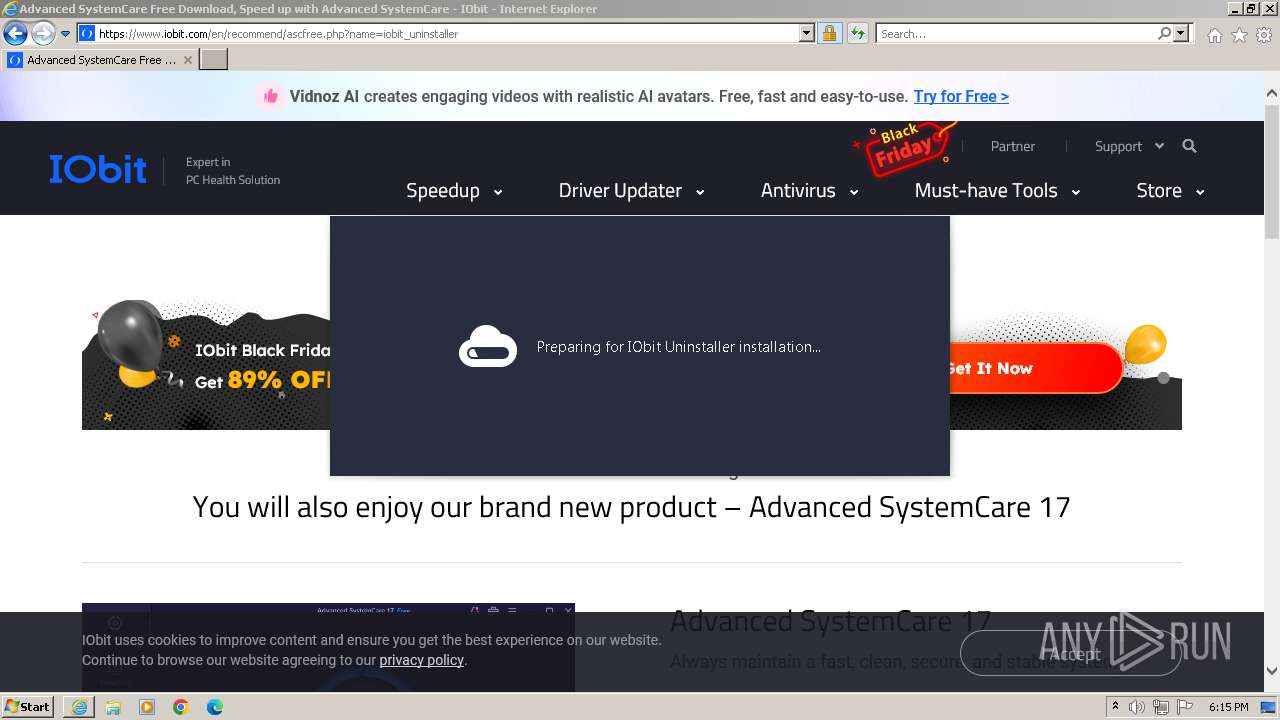Expand the Store menu

tap(1170, 190)
